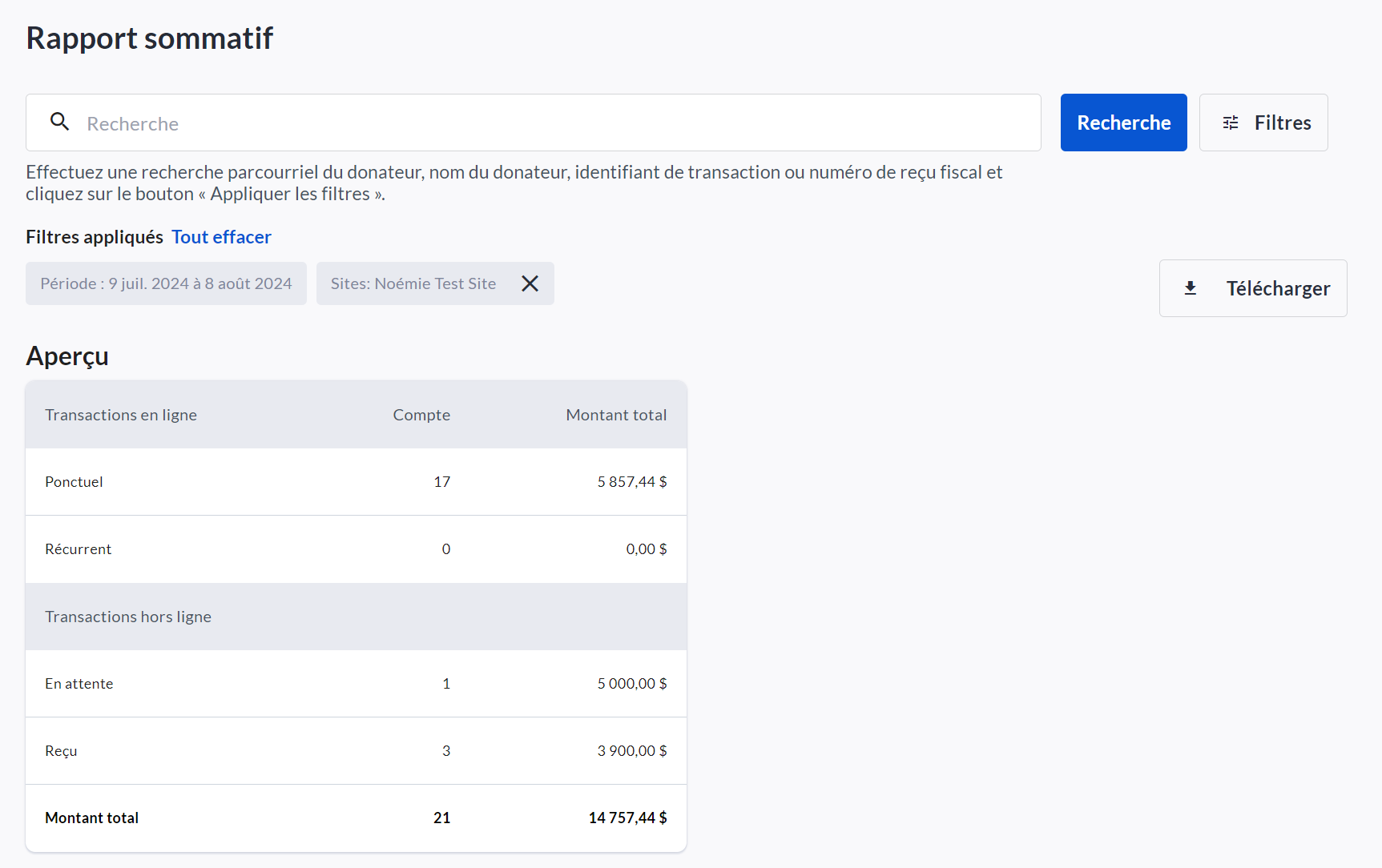Screen dimensions: 1382x868
Task: Click the Compte column header
Action: click(421, 415)
